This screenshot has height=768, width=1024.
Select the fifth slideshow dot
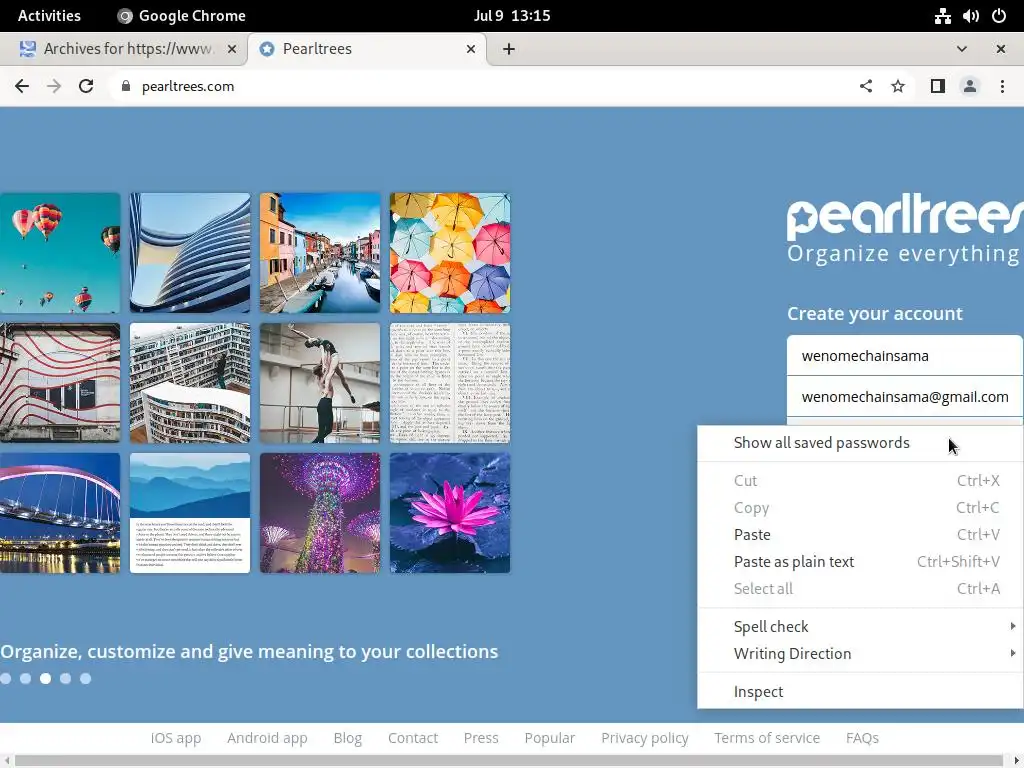(86, 679)
